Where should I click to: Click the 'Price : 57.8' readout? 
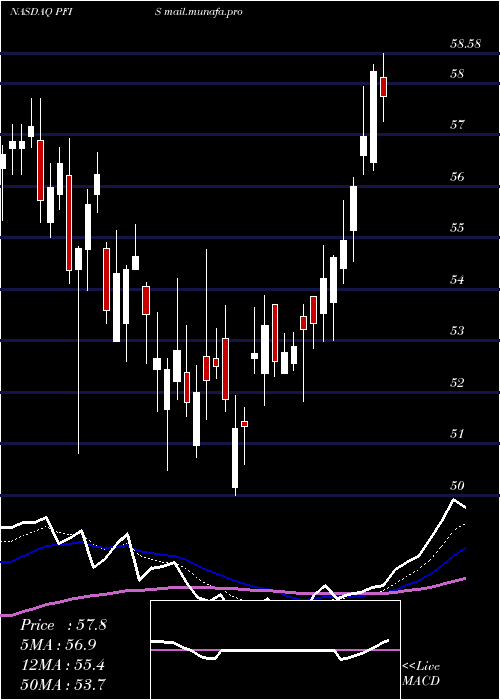(x=63, y=625)
